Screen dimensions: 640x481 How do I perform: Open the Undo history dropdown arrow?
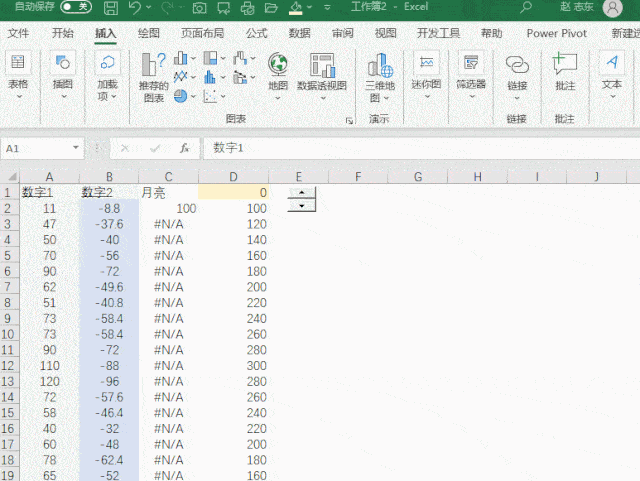(149, 7)
